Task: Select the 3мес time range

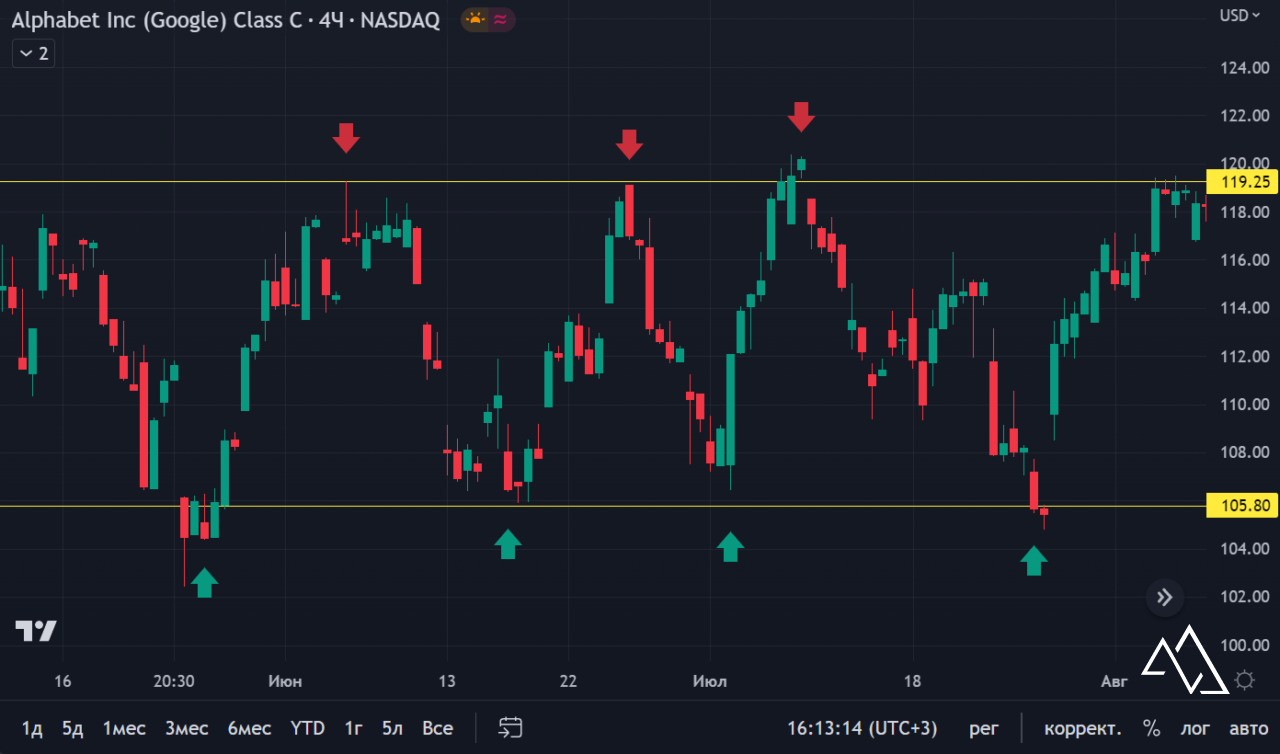Action: [x=187, y=728]
